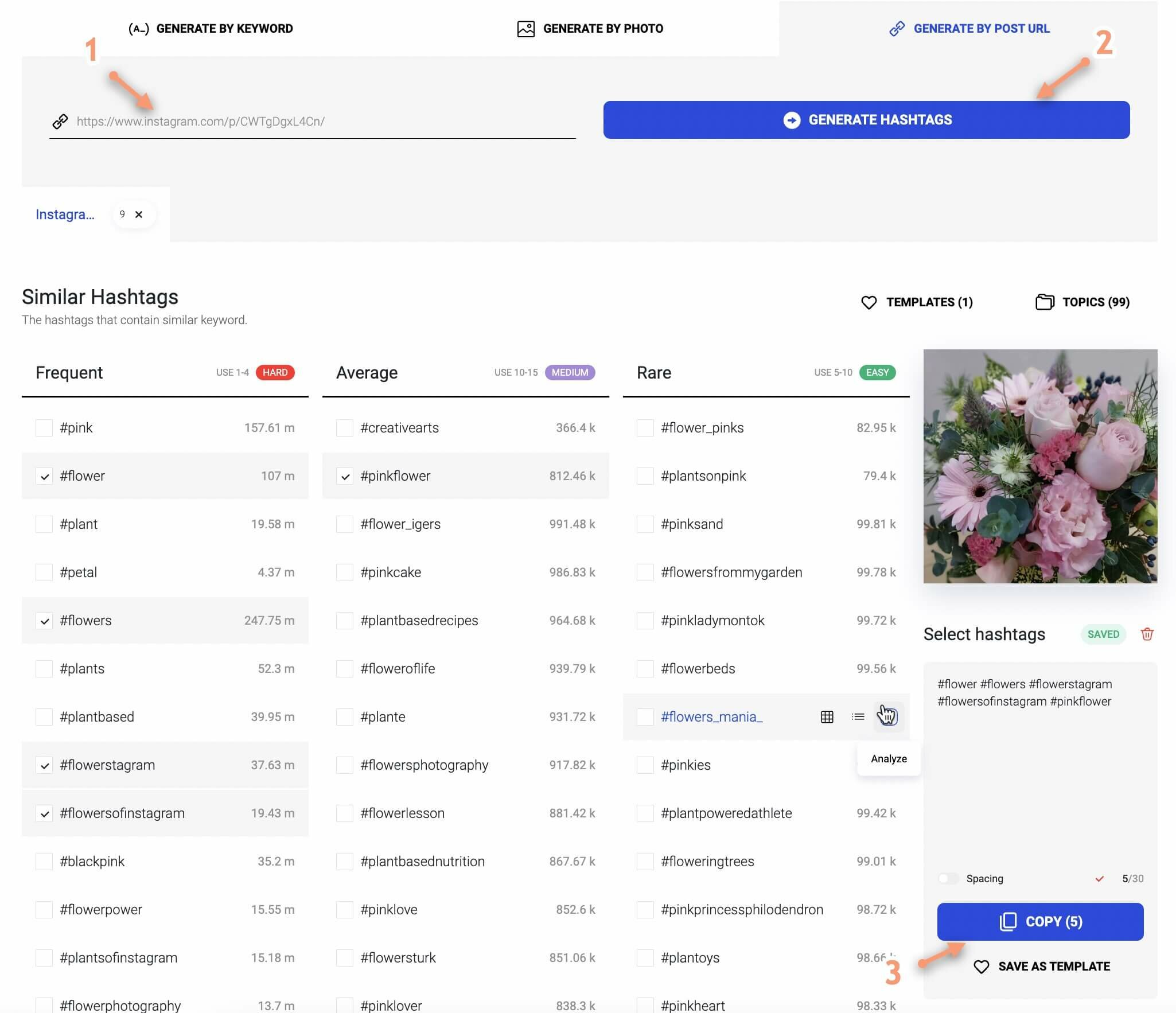Click the Copy (5) button
The height and width of the screenshot is (1013, 1176).
[1039, 921]
